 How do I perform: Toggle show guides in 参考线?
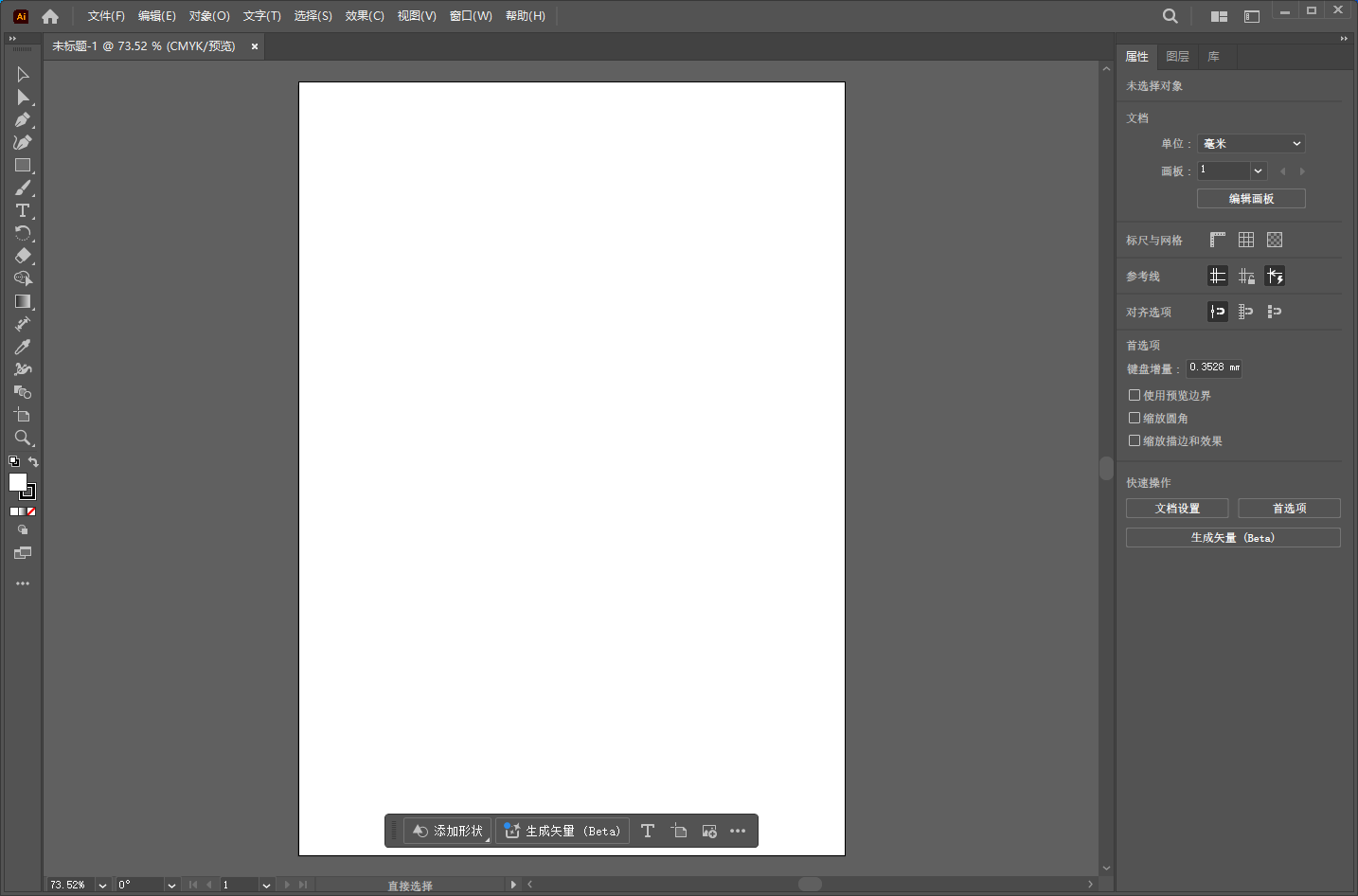tap(1218, 276)
